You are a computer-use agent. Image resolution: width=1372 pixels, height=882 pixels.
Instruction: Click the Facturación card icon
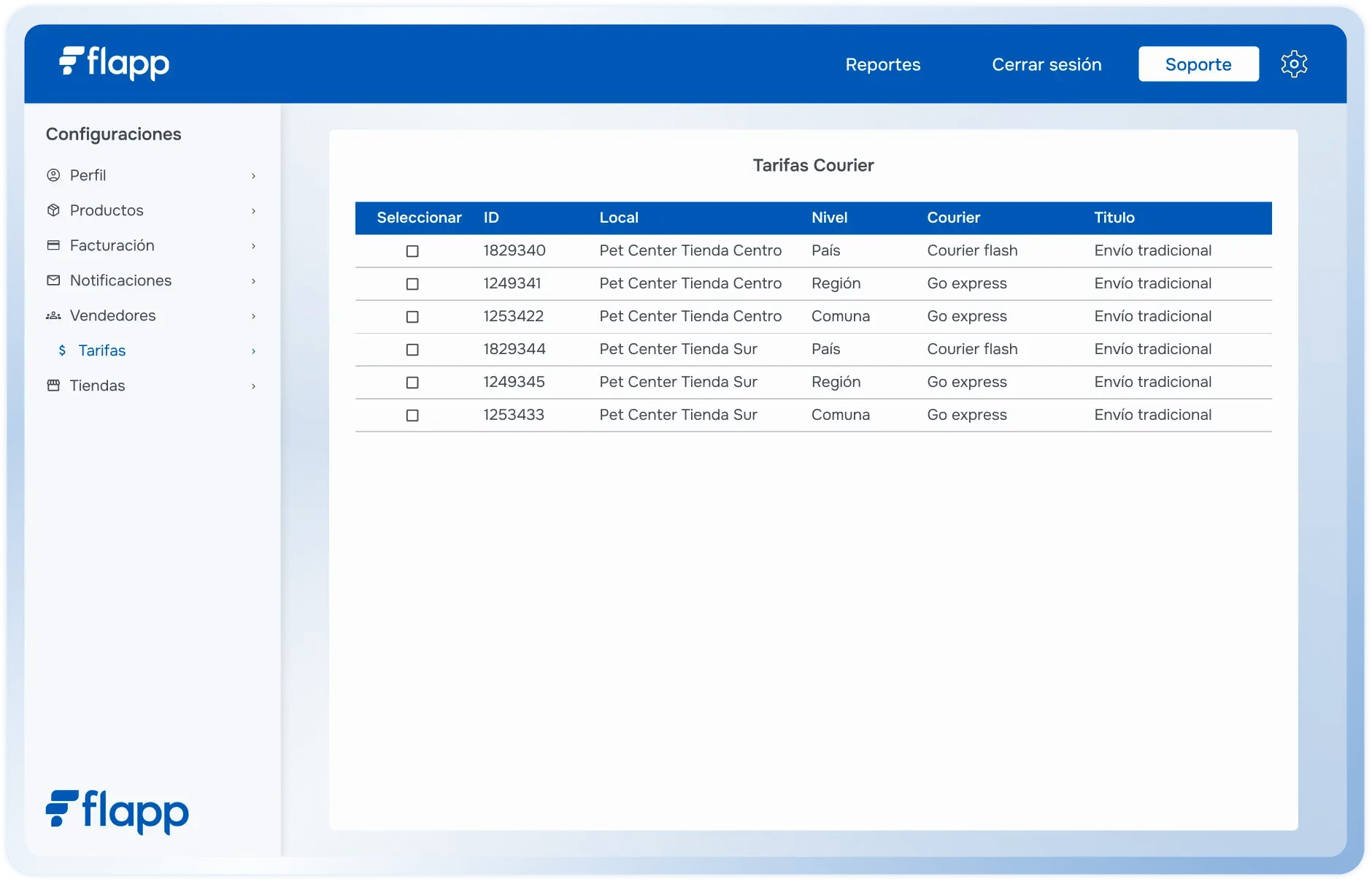(53, 245)
